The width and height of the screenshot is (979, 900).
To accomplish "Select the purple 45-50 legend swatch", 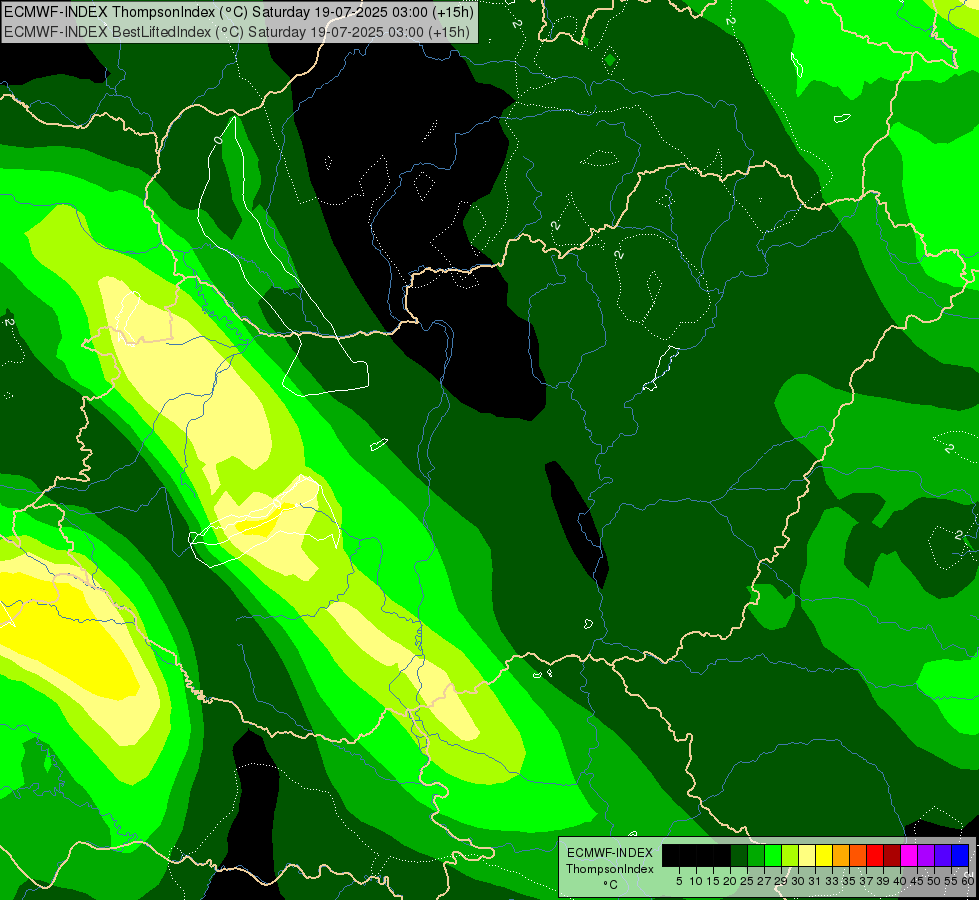I will (x=926, y=855).
